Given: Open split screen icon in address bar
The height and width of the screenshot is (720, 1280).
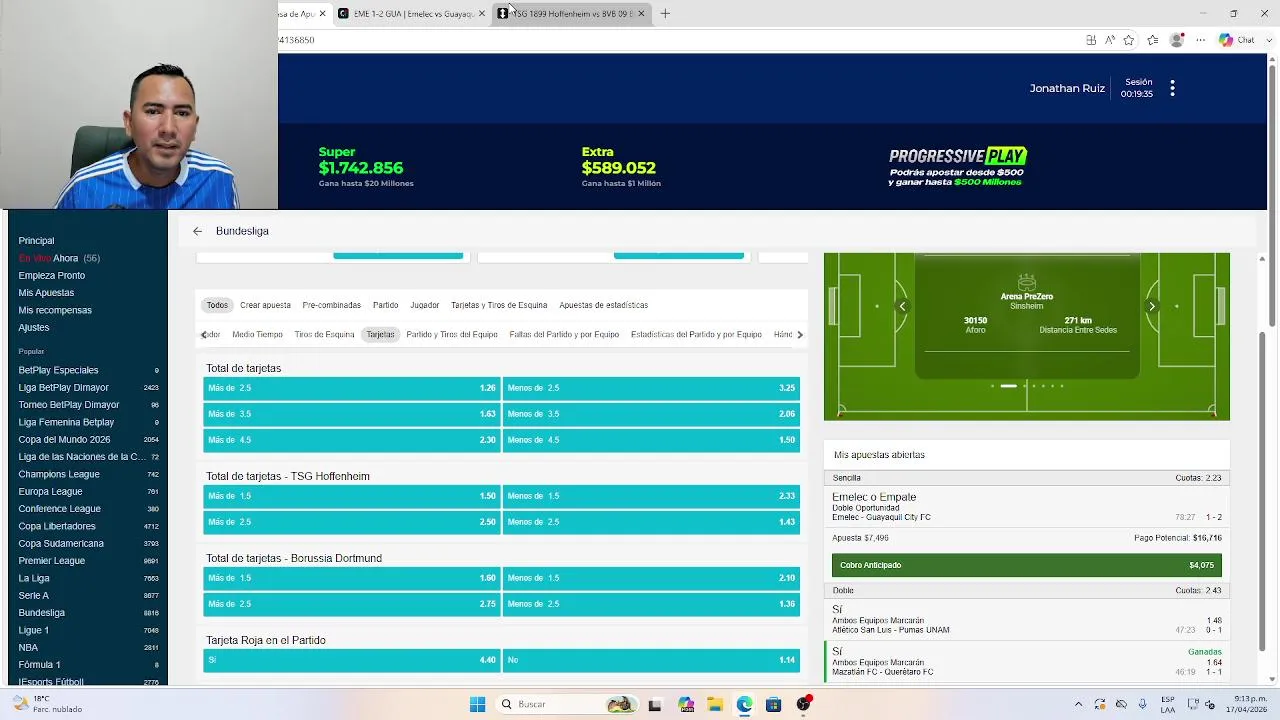Looking at the screenshot, I should 1091,40.
